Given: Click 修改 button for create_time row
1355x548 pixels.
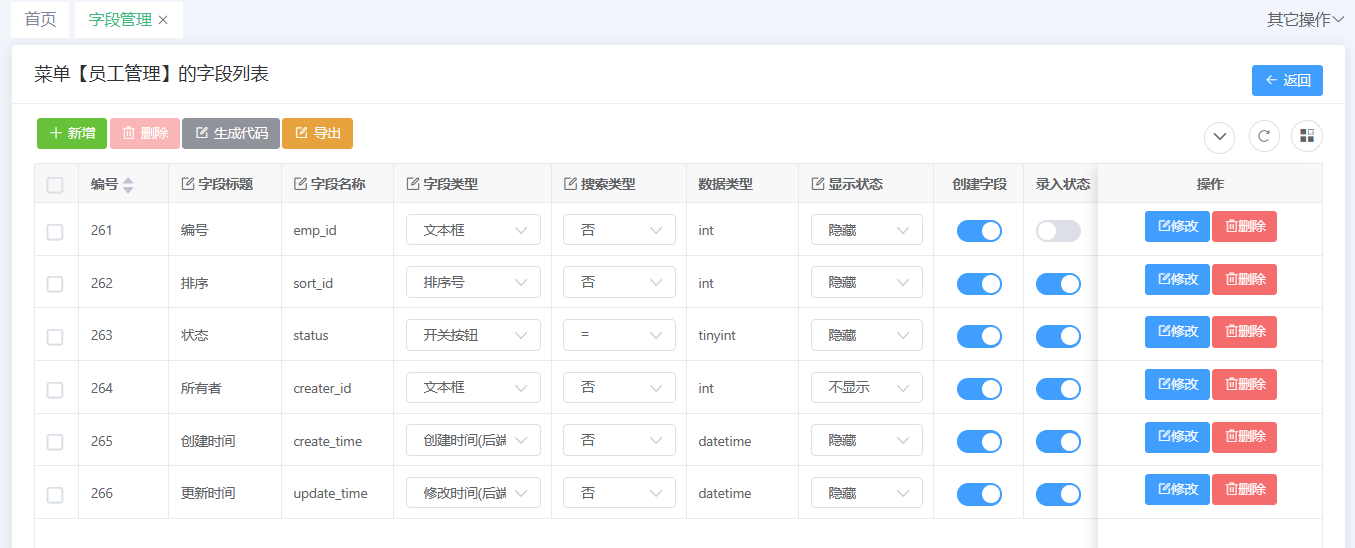Looking at the screenshot, I should (1177, 437).
